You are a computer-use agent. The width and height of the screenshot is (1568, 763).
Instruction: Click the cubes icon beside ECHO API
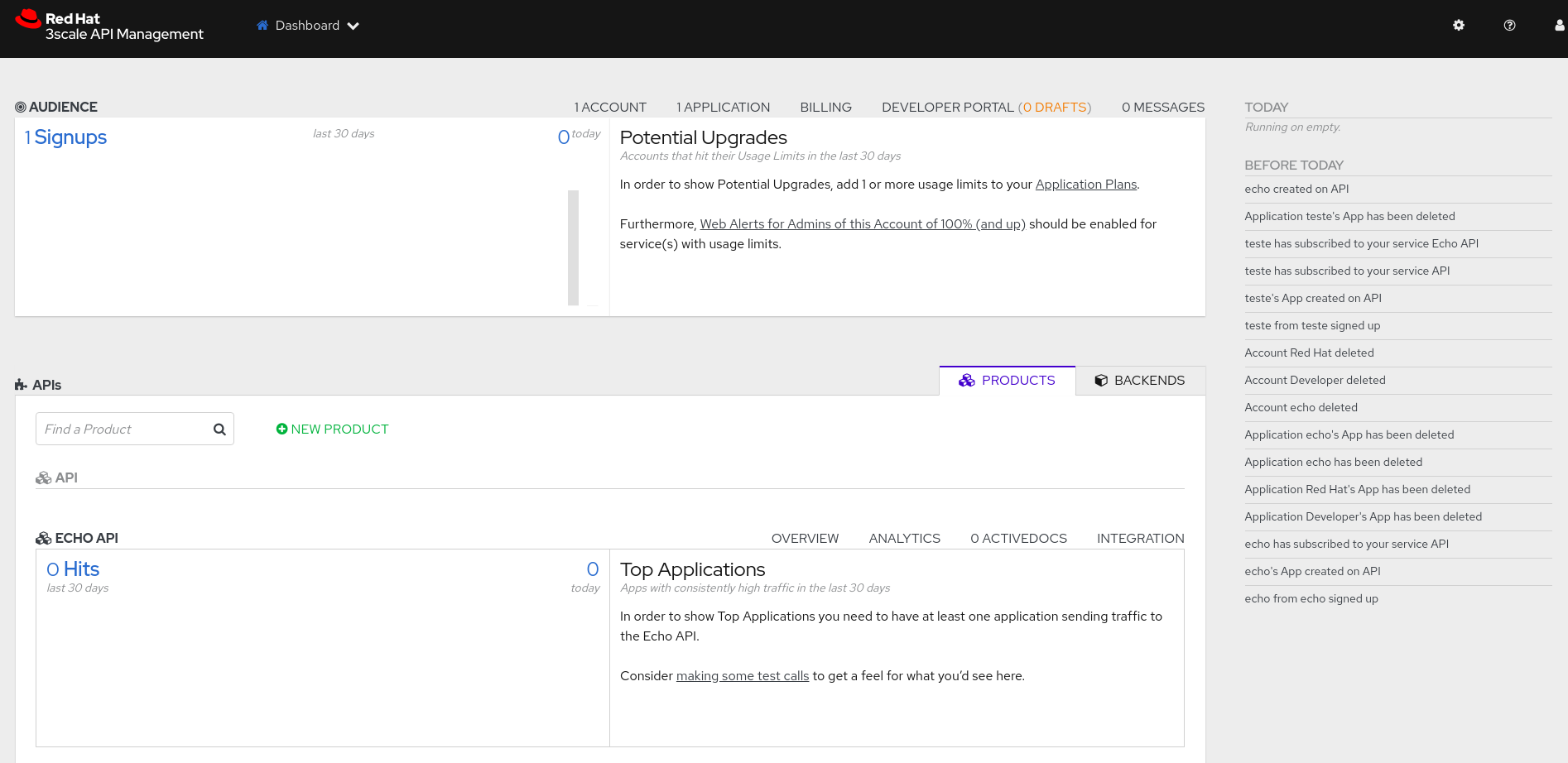coord(43,539)
